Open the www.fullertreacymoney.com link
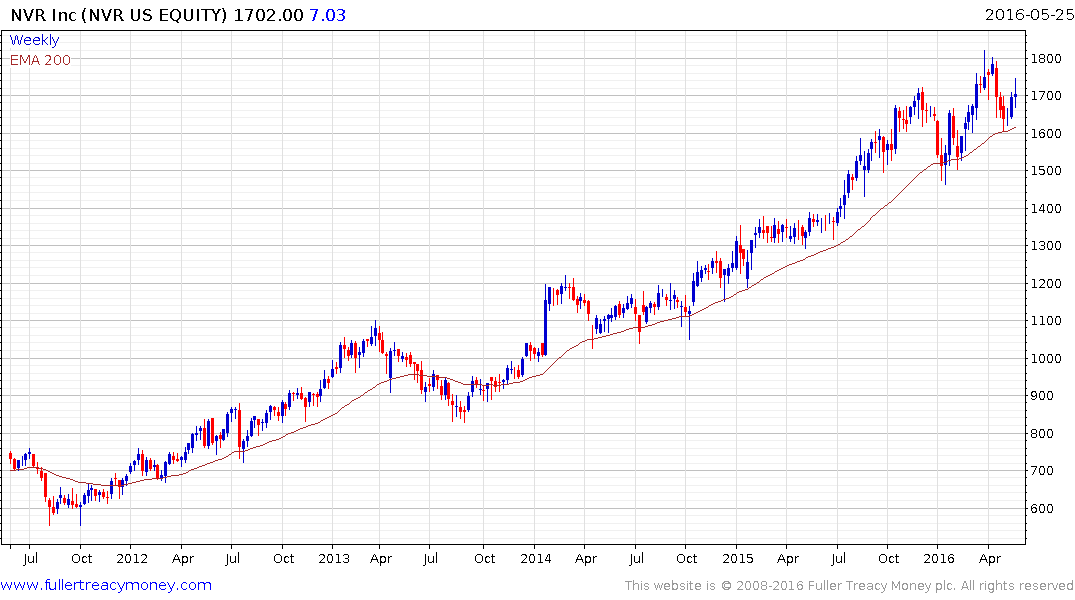The width and height of the screenshot is (1075, 600). pyautogui.click(x=106, y=585)
